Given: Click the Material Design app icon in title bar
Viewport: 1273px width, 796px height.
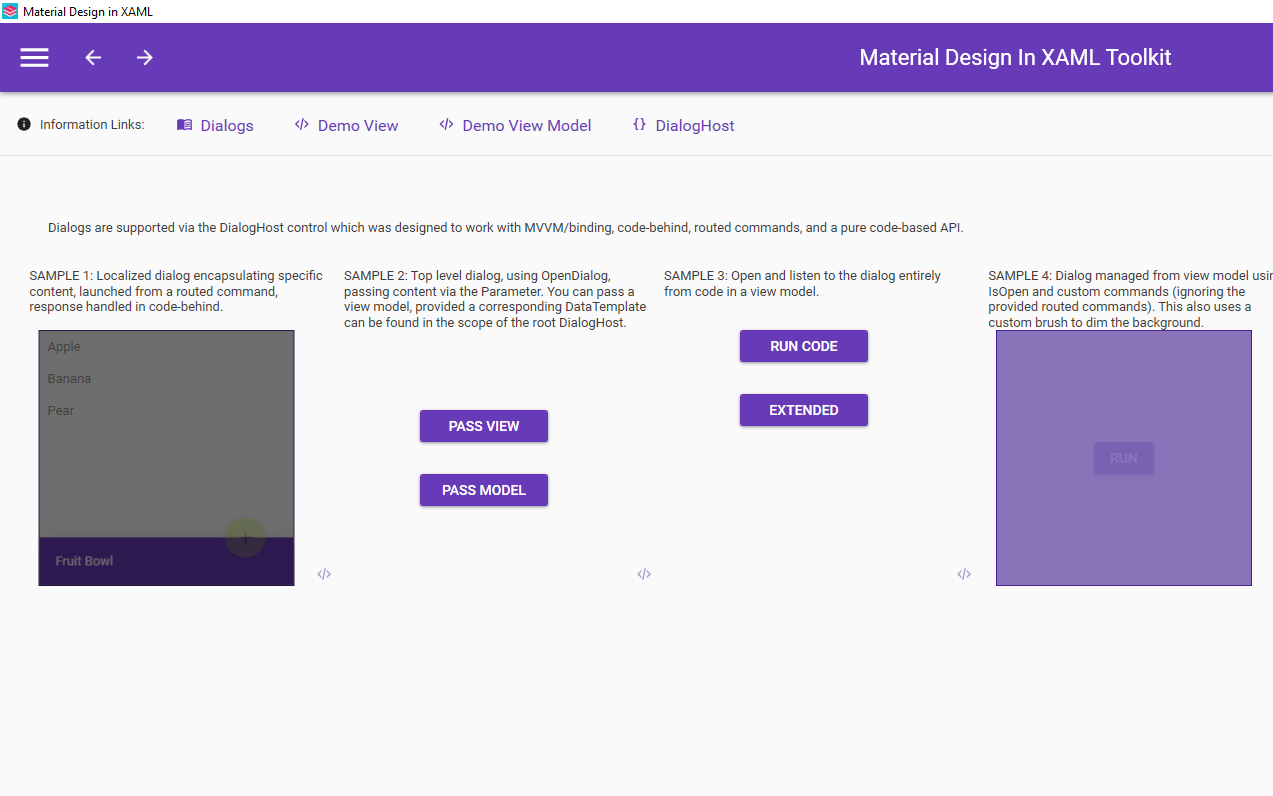Looking at the screenshot, I should [x=10, y=11].
